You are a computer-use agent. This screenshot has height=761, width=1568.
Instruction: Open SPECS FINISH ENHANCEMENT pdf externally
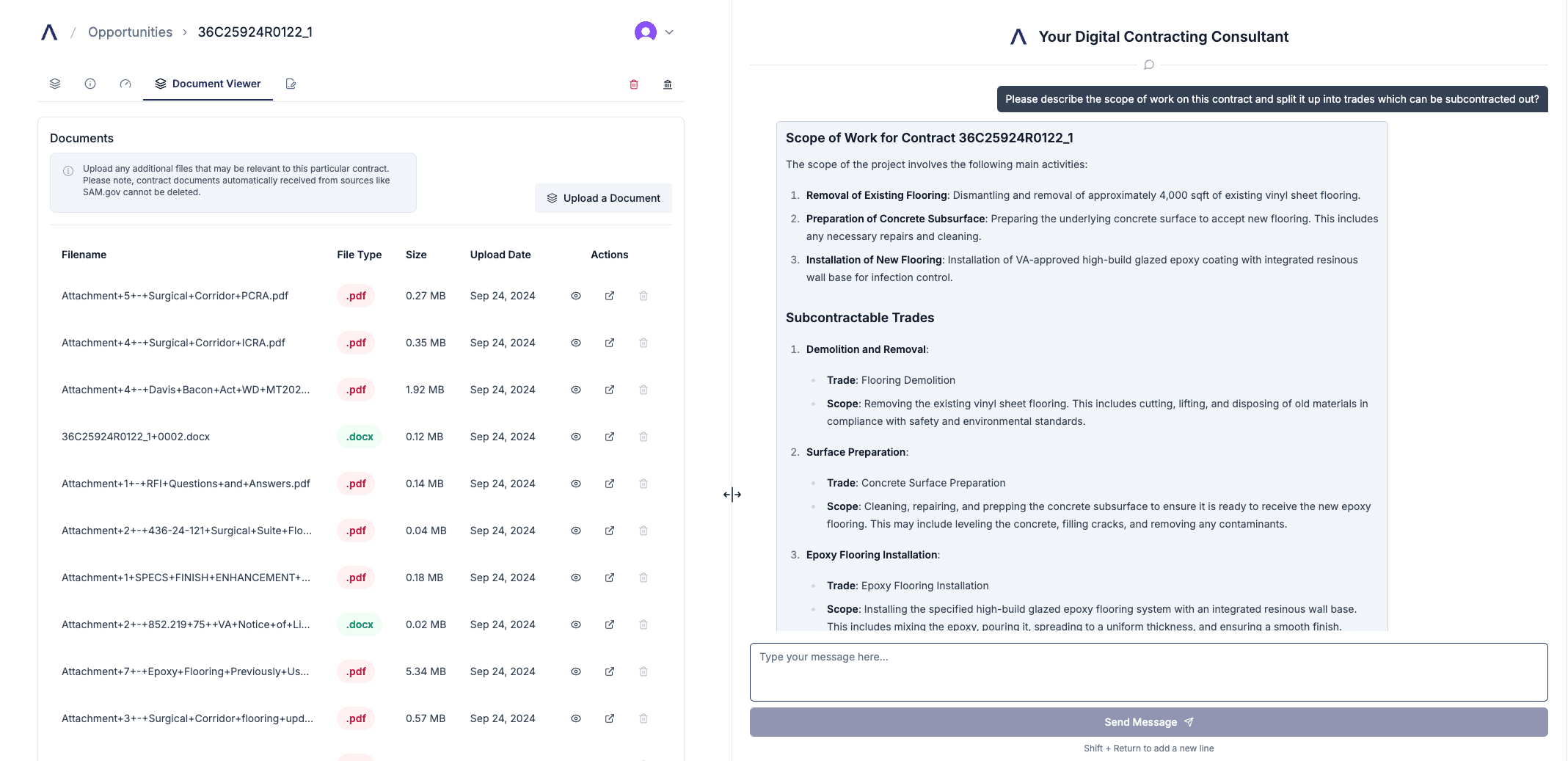[x=610, y=578]
